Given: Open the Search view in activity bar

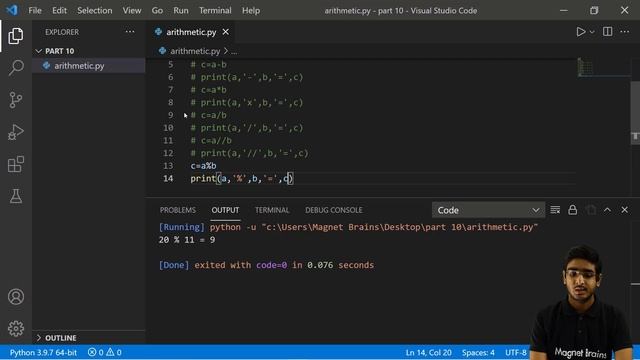Looking at the screenshot, I should (x=16, y=68).
